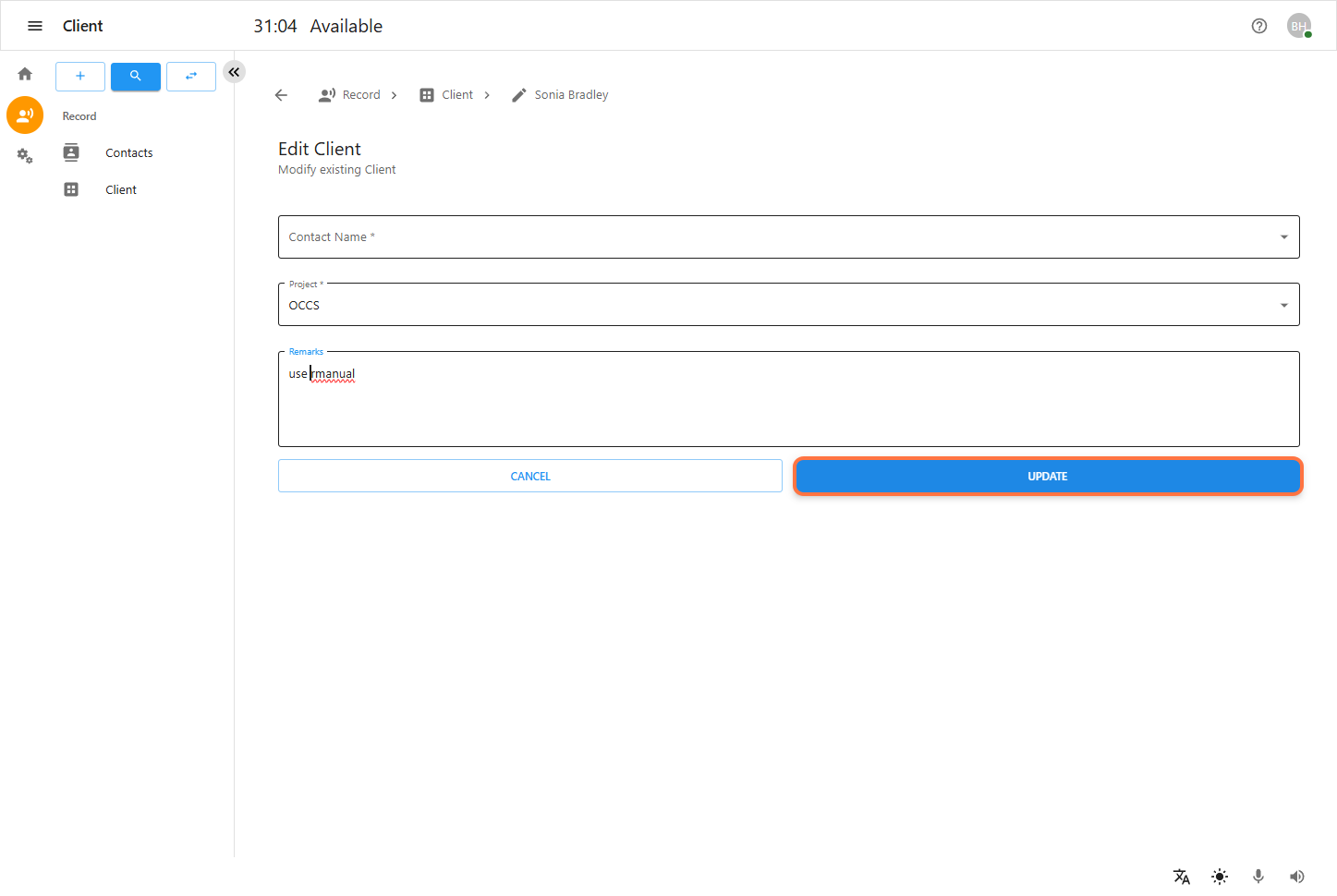This screenshot has width=1337, height=896.
Task: Collapse the sidebar with double chevron
Action: (235, 72)
